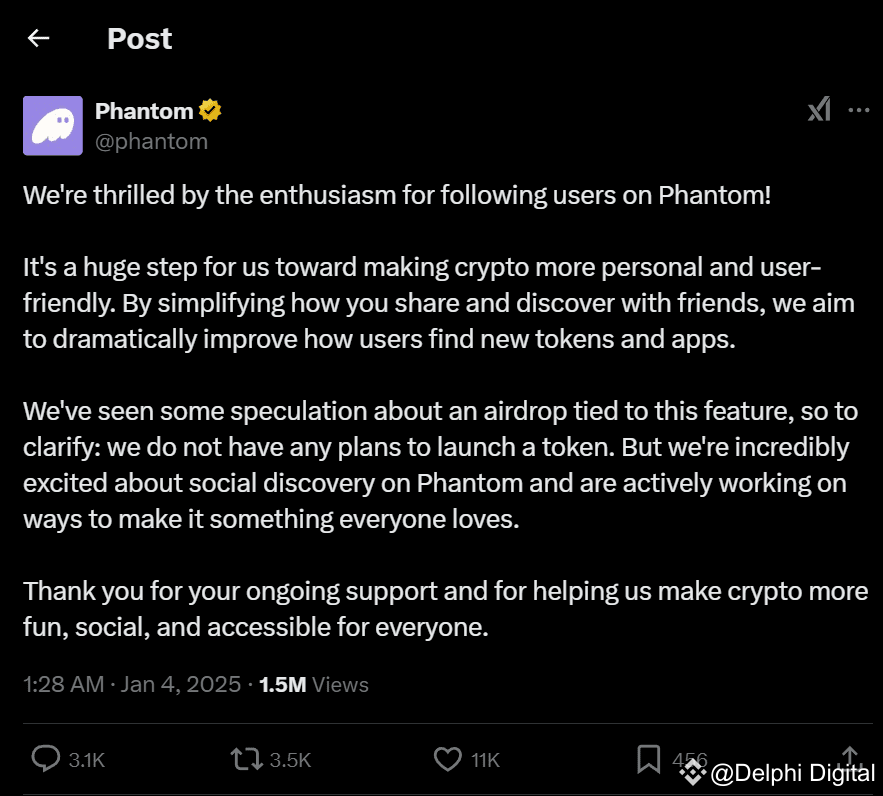
Task: Click the Post page heading
Action: [x=139, y=39]
